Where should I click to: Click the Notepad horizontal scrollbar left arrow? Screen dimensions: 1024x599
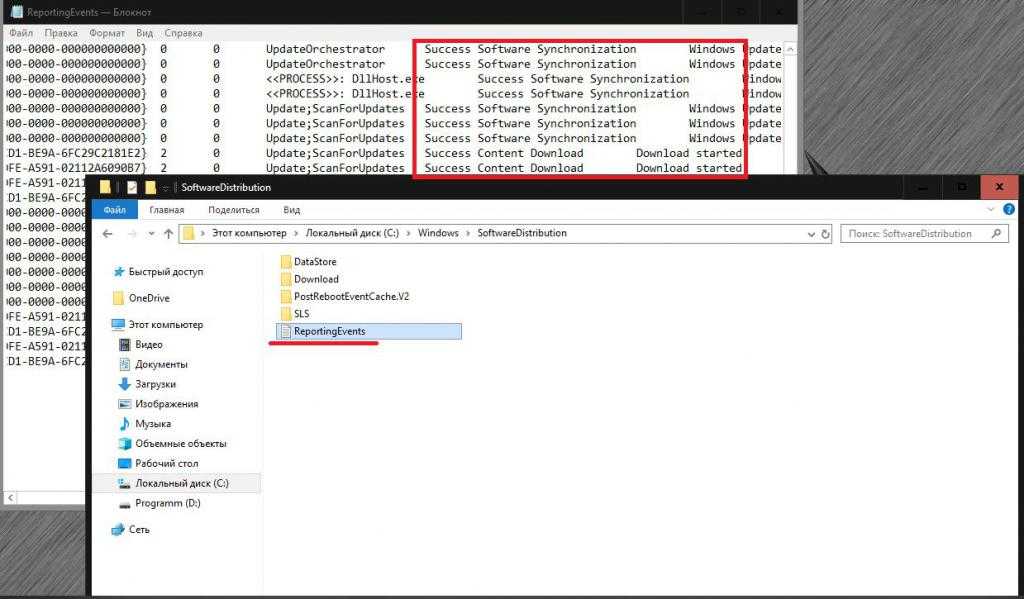[x=10, y=499]
